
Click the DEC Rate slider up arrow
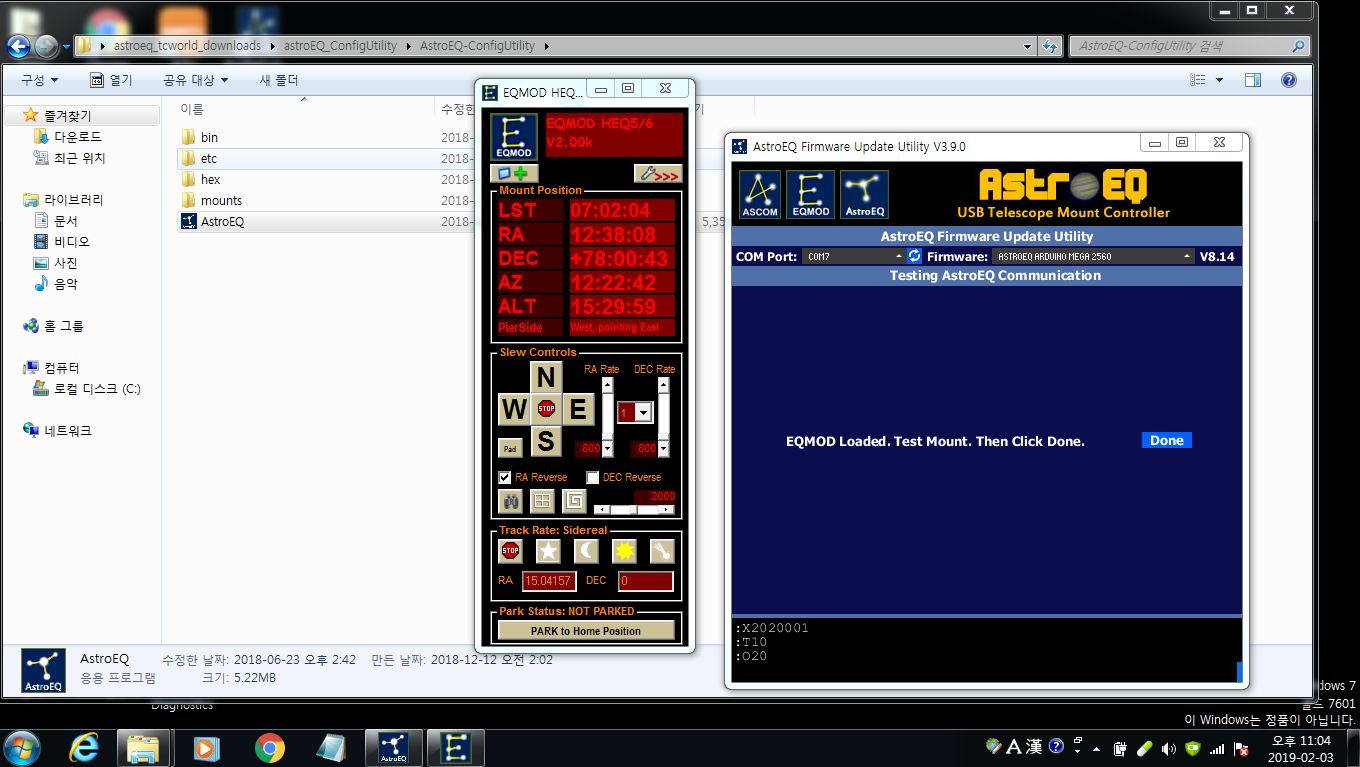tap(663, 384)
